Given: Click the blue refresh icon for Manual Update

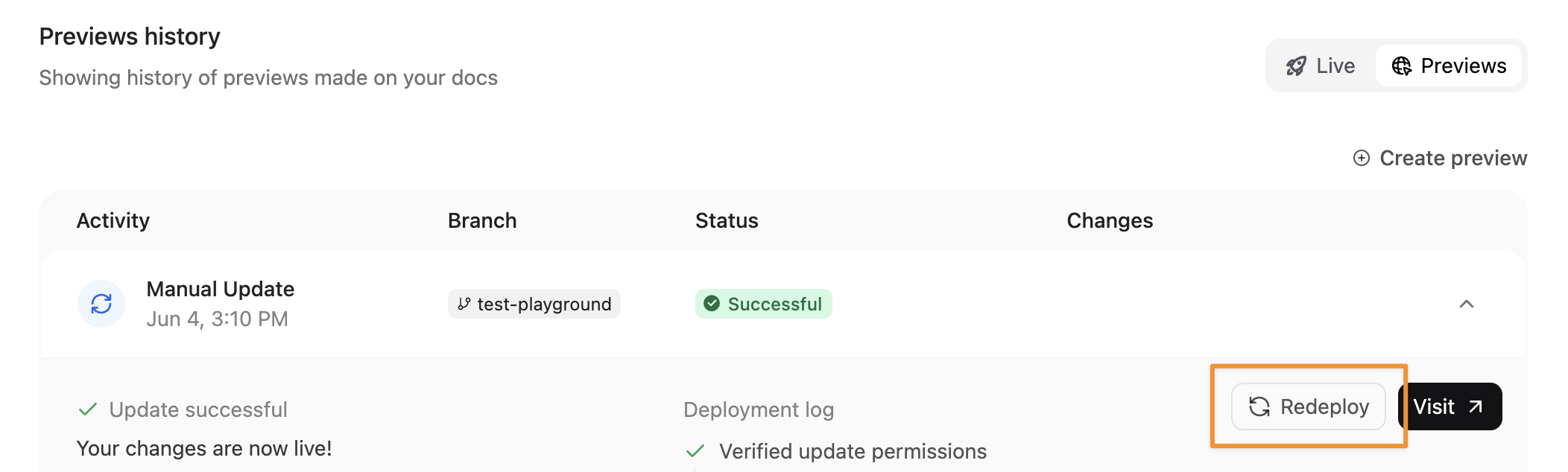Looking at the screenshot, I should tap(101, 304).
